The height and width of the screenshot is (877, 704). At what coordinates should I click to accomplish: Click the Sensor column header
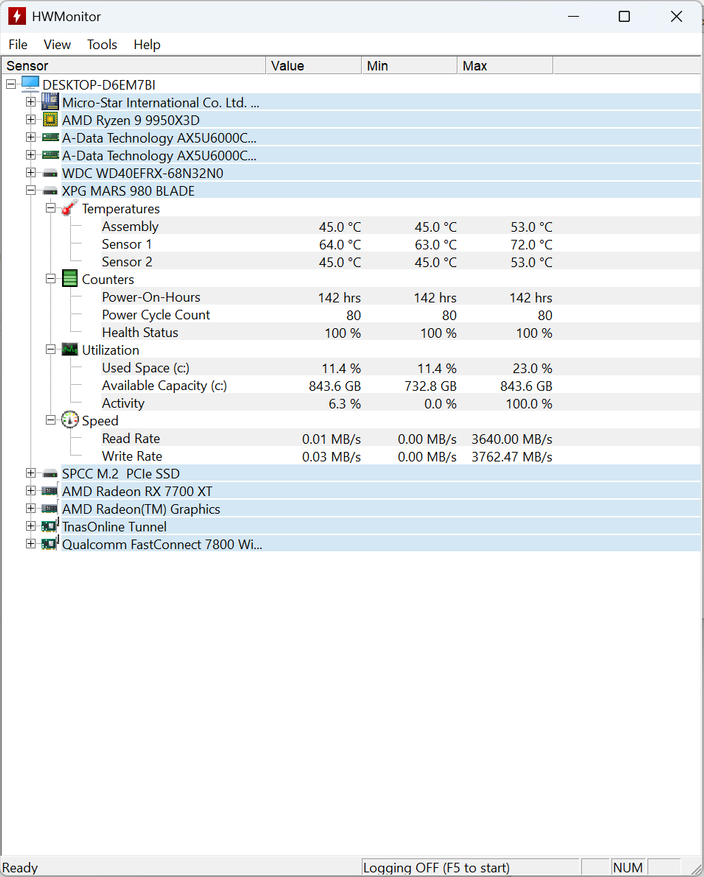coord(134,65)
